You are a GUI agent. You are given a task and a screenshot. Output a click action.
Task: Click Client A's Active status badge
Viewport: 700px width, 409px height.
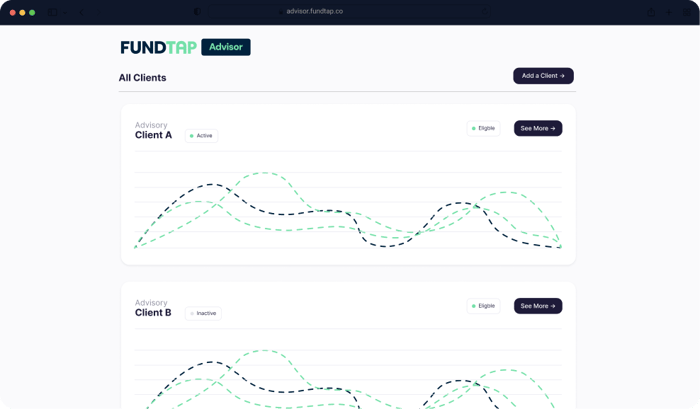(x=201, y=136)
